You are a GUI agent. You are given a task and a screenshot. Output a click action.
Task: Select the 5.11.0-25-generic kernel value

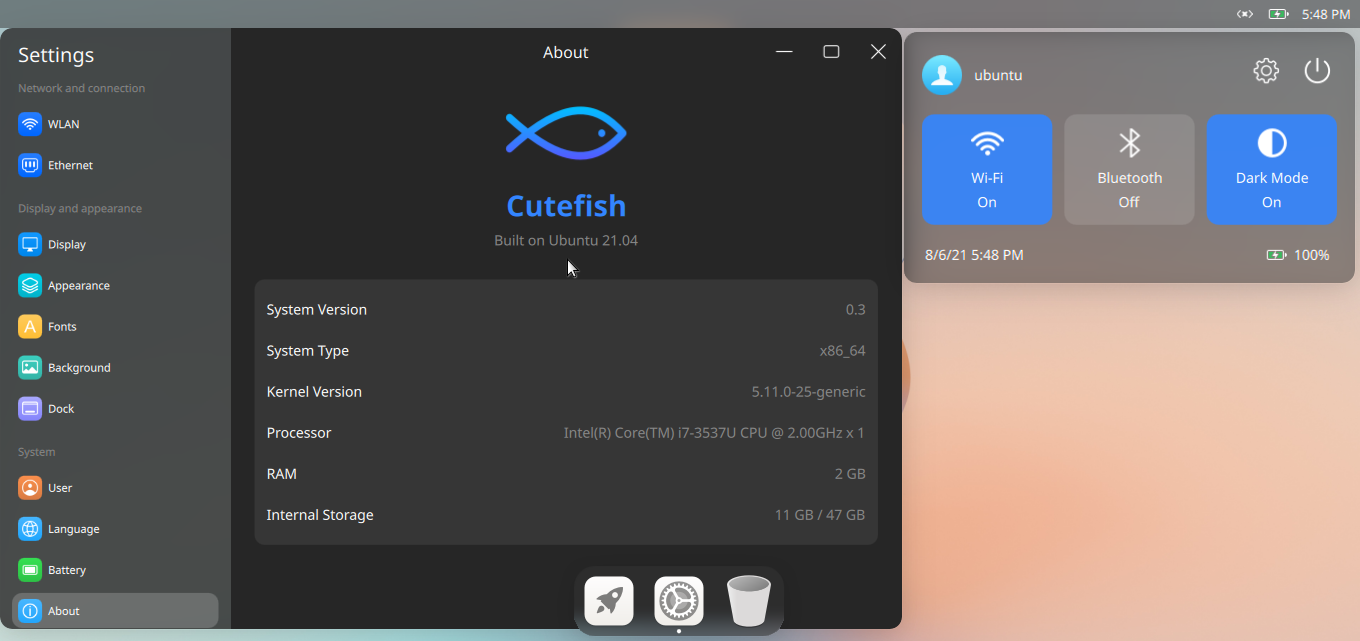[809, 392]
